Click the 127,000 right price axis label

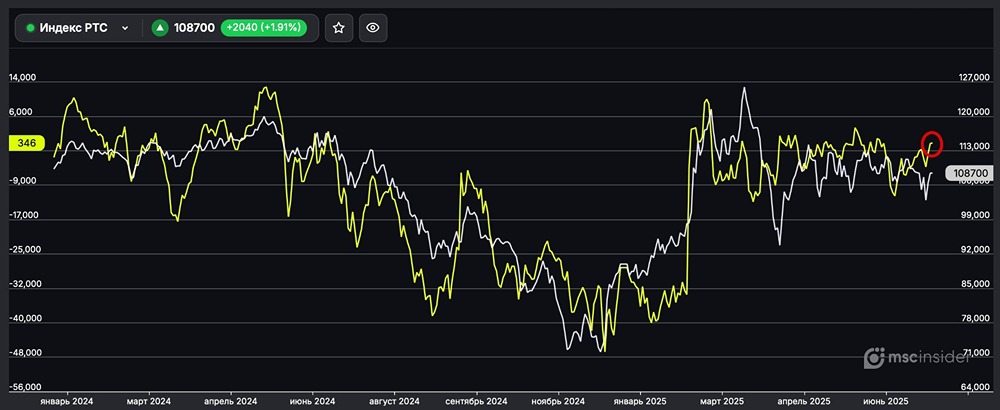pos(972,78)
